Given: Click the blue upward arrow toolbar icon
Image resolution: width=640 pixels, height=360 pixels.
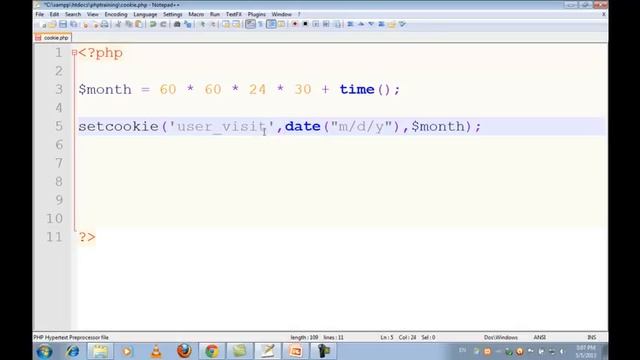Looking at the screenshot, I should click(x=361, y=24).
